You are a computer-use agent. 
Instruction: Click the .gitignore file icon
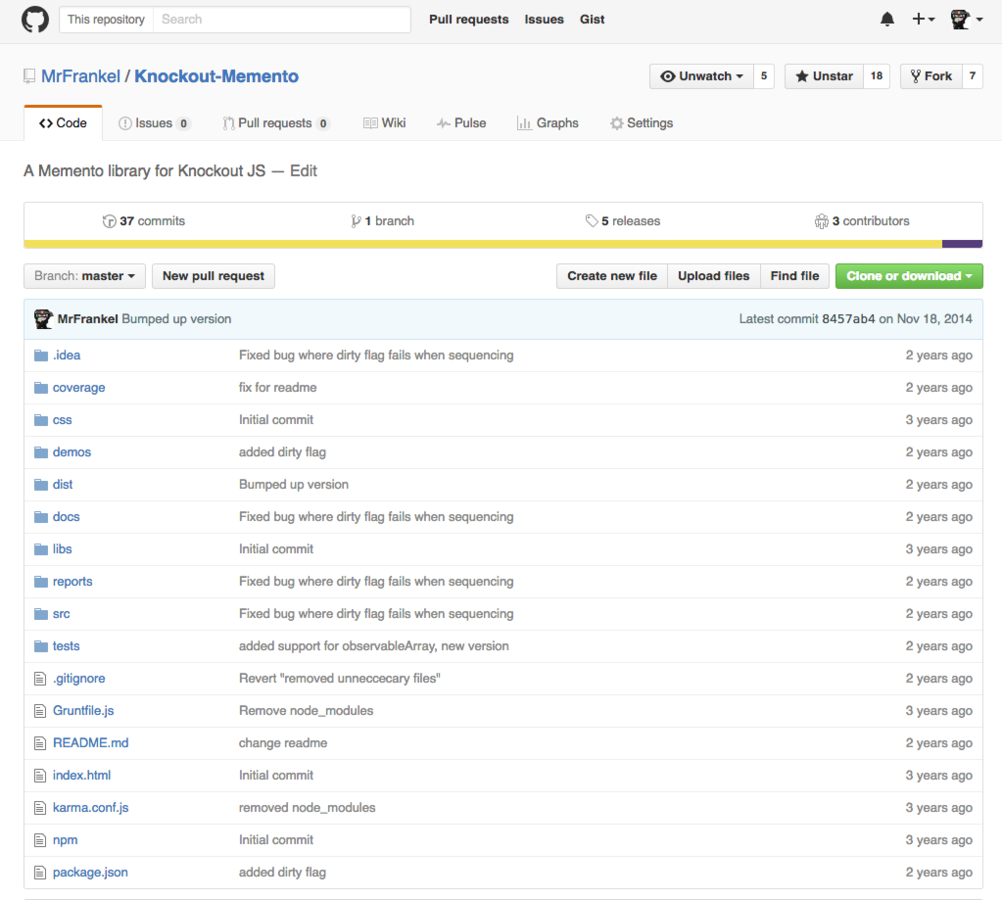pos(40,678)
